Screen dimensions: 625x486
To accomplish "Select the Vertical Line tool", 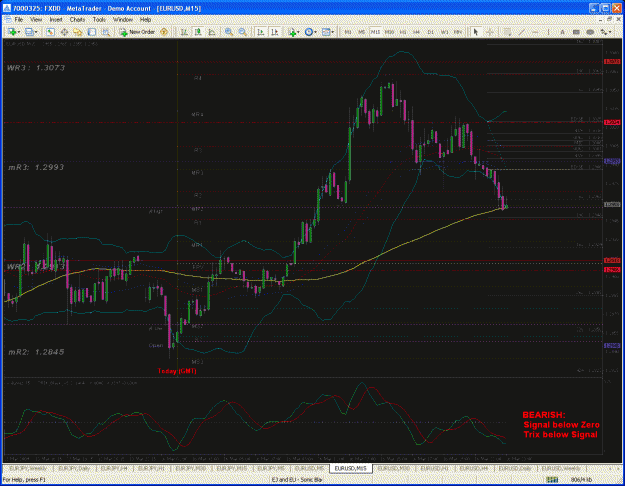I will (x=548, y=32).
